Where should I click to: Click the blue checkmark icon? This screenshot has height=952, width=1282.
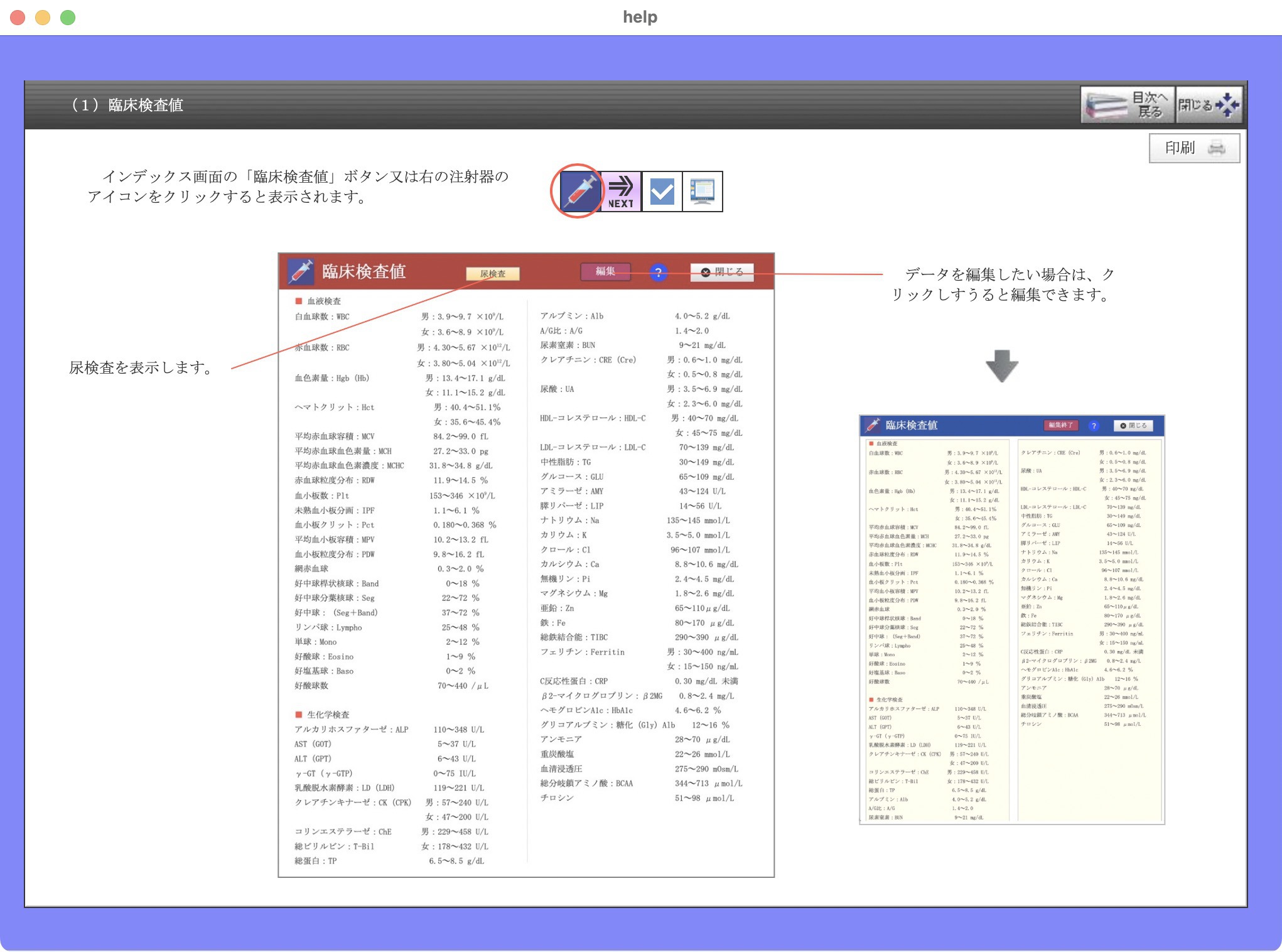click(x=662, y=191)
